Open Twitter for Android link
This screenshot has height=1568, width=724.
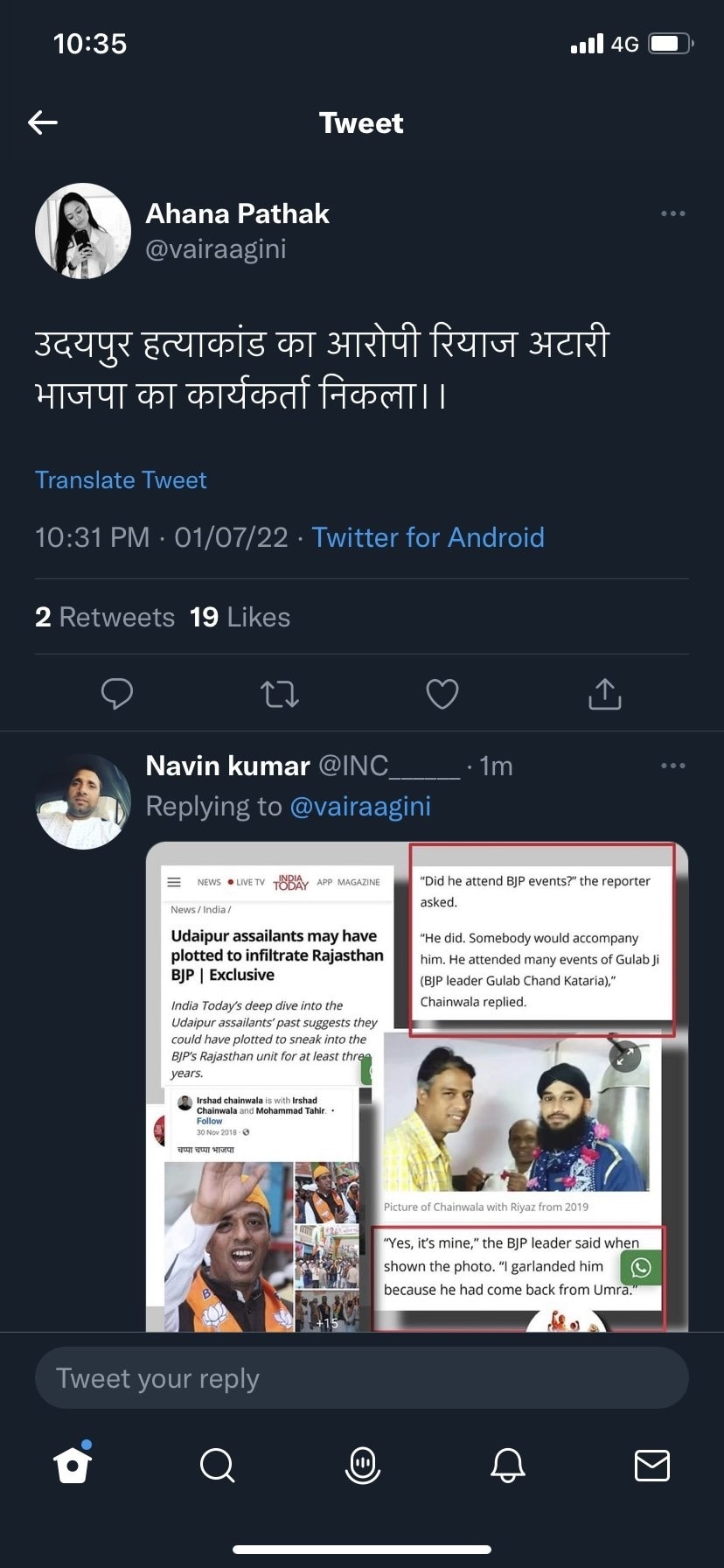(428, 537)
